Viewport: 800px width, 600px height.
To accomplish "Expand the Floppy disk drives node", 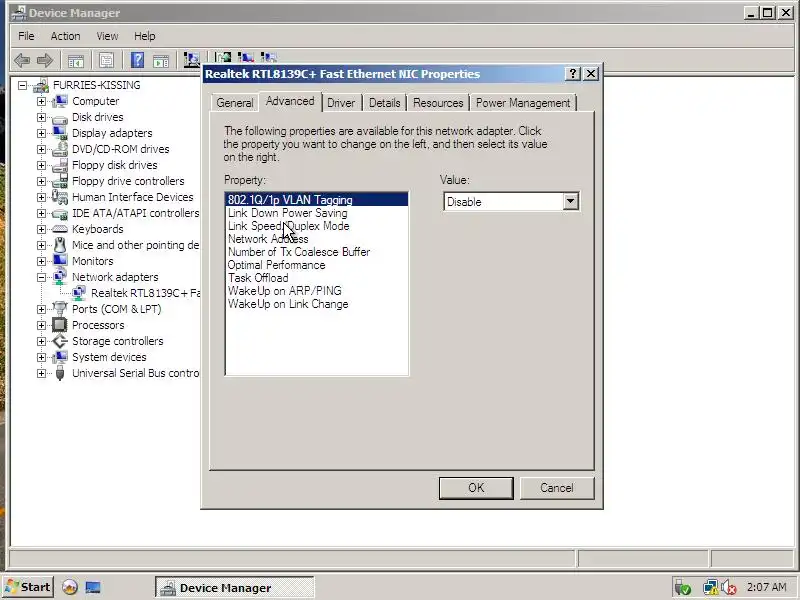I will [41, 165].
